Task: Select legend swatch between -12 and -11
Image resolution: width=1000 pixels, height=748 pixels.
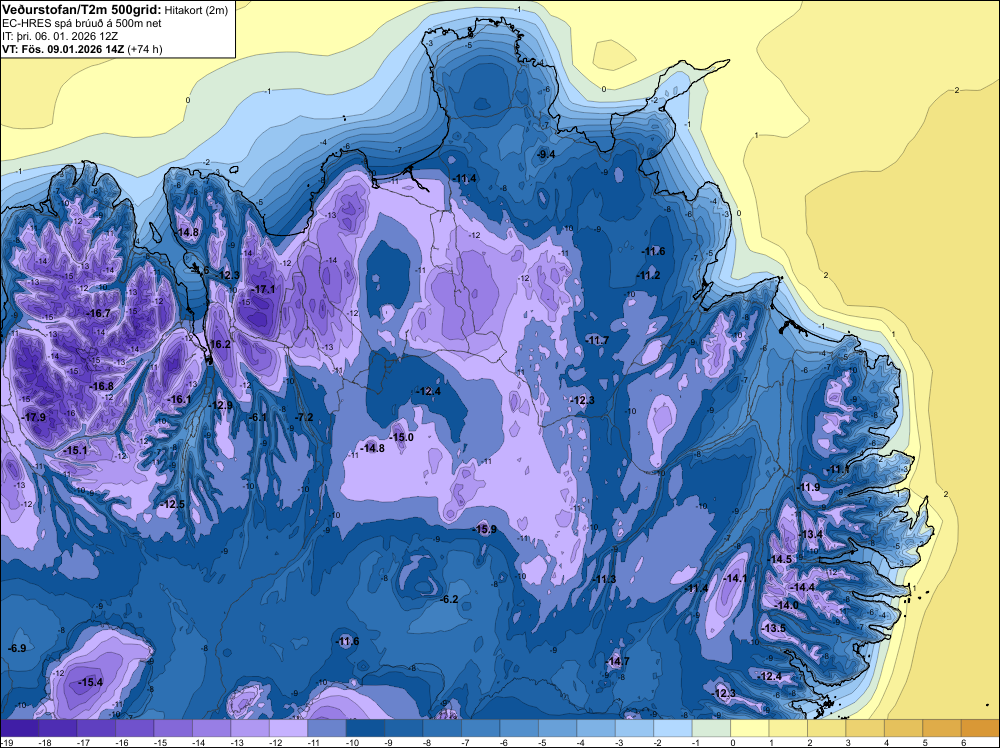Action: tap(288, 728)
